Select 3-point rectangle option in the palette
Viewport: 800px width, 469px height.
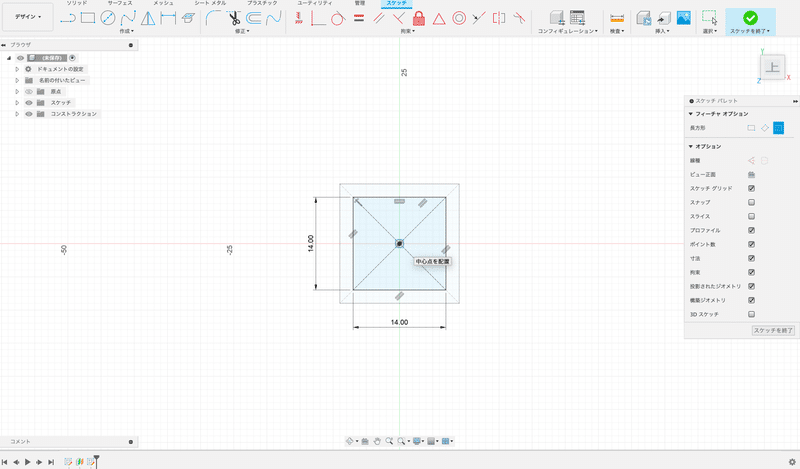coord(765,128)
